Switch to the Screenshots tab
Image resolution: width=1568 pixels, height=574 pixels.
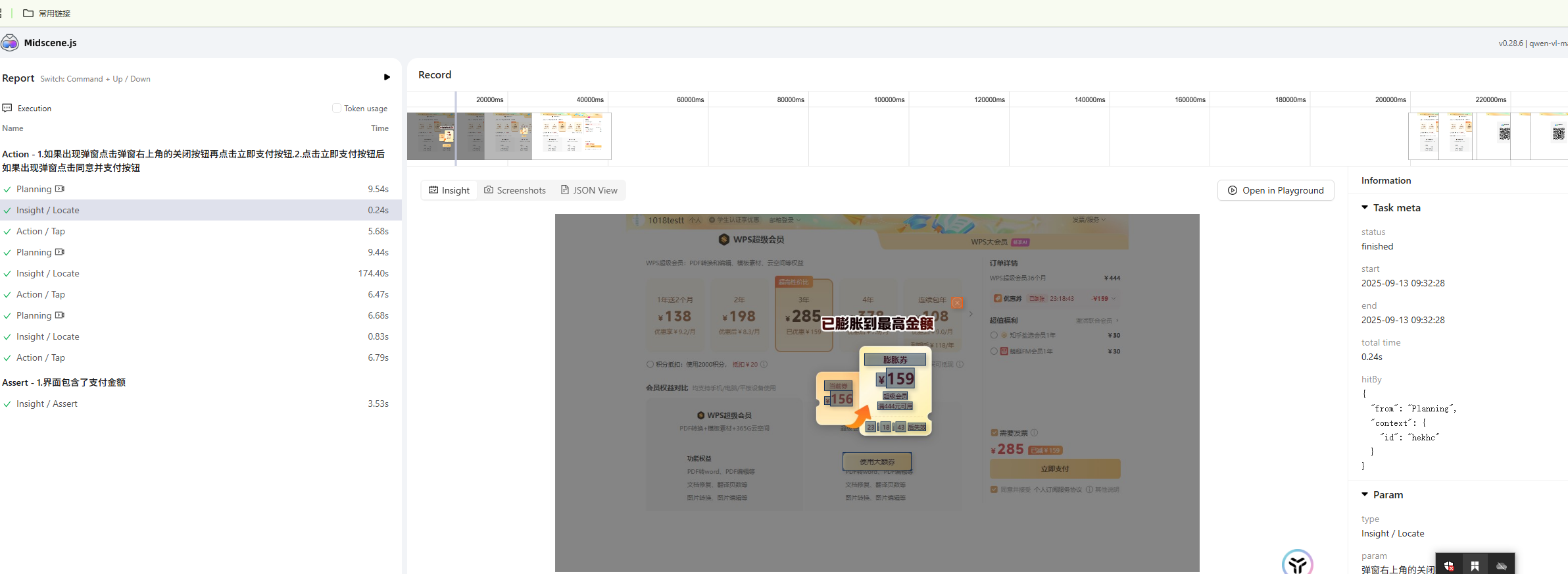click(x=515, y=190)
